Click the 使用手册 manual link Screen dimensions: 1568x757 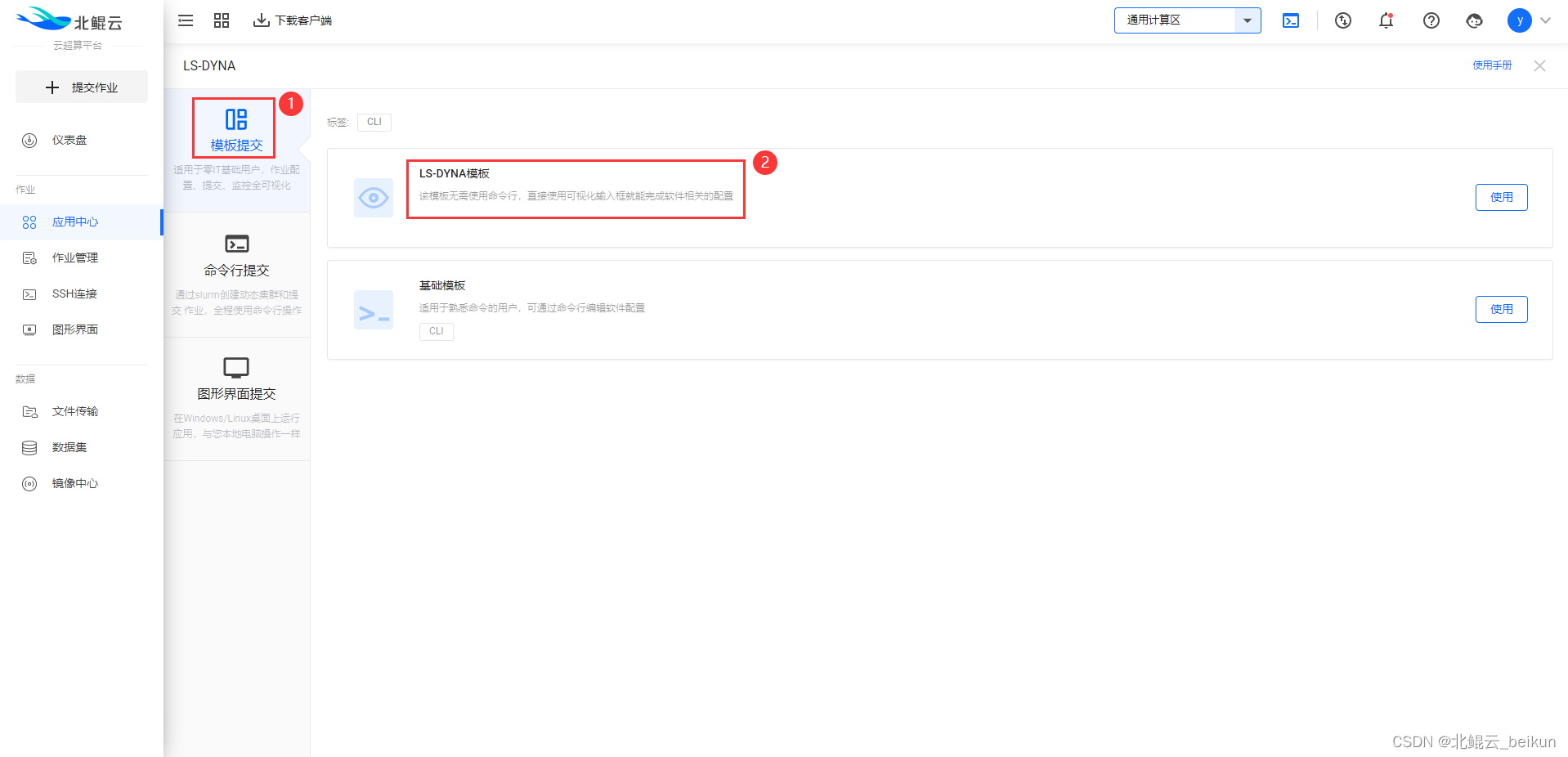point(1492,65)
